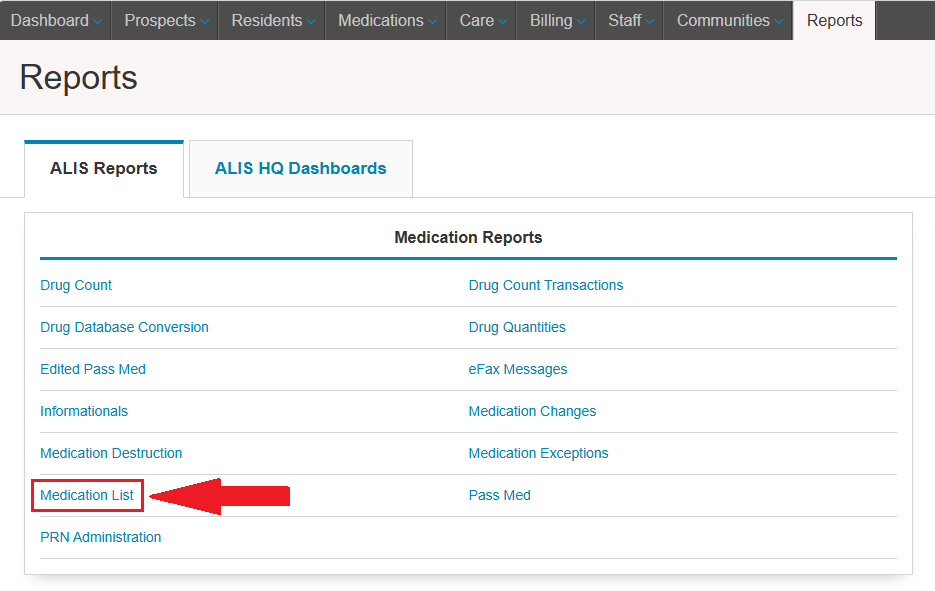Open the Pass Med report
The image size is (935, 591).
[499, 496]
